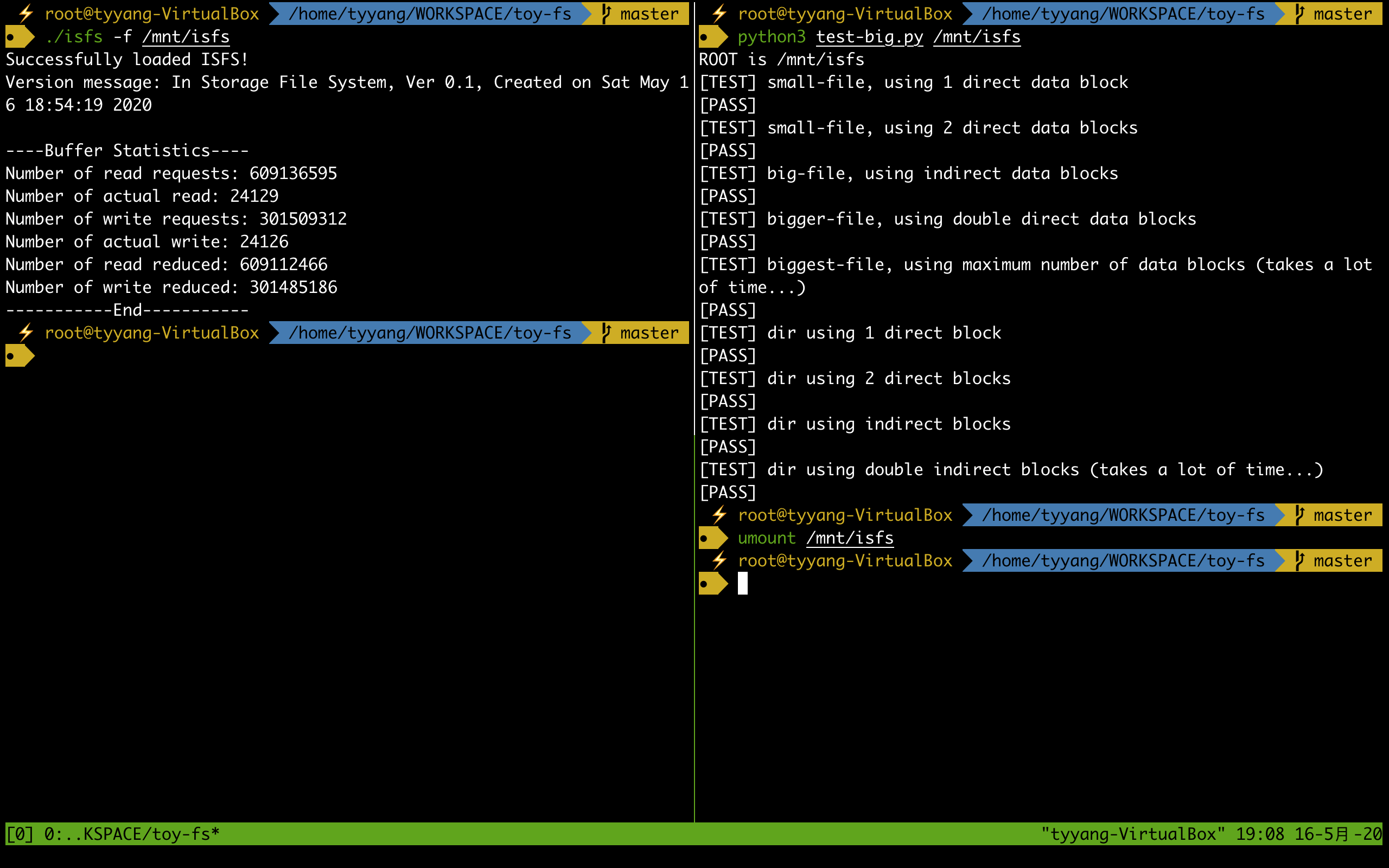Click 'python3' command in right pane
Viewport: 1389px width, 868px height.
(772, 37)
